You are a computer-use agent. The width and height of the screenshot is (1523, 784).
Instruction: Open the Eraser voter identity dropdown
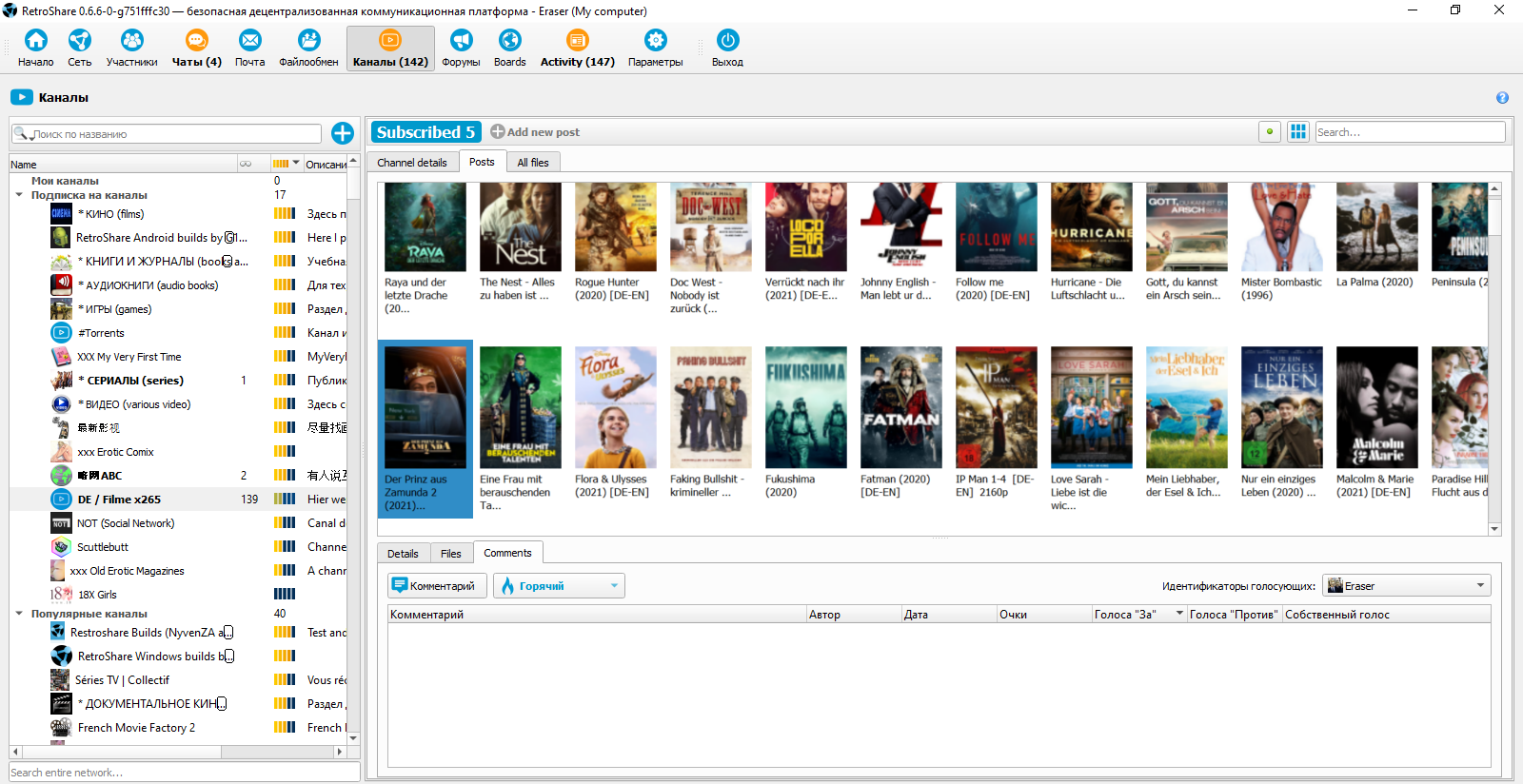pyautogui.click(x=1407, y=586)
